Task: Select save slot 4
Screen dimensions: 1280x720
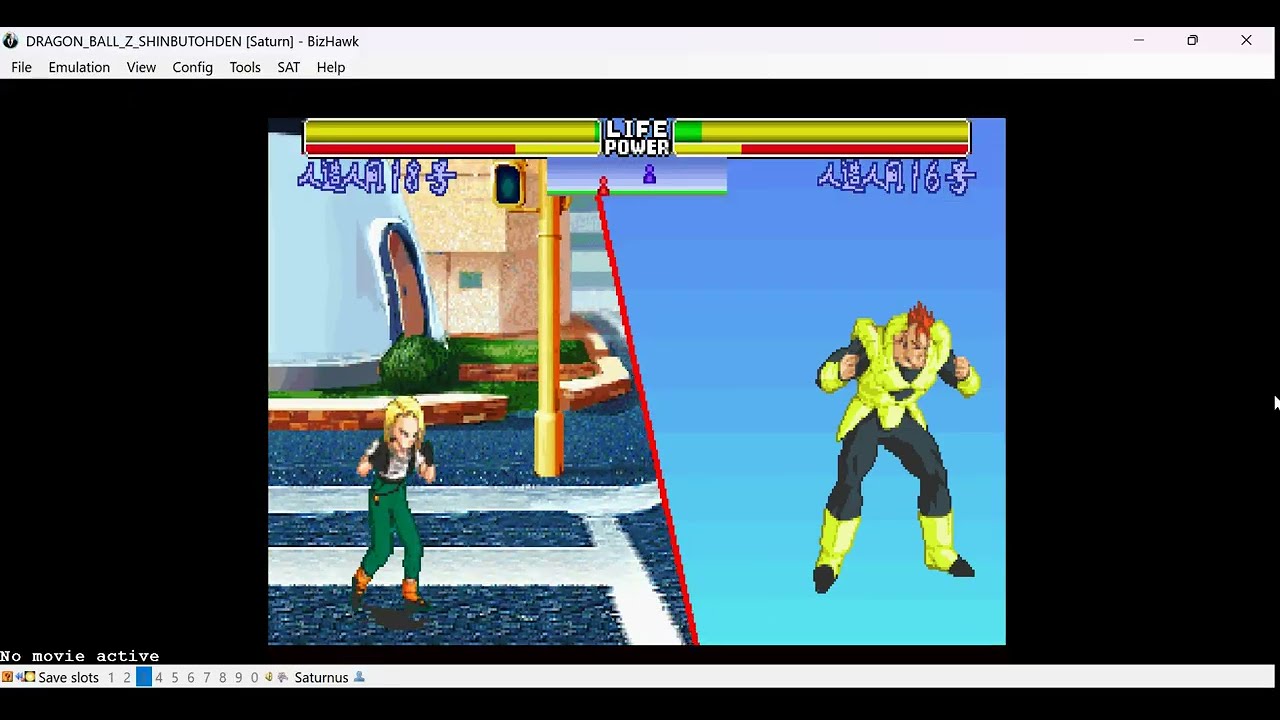Action: point(159,677)
